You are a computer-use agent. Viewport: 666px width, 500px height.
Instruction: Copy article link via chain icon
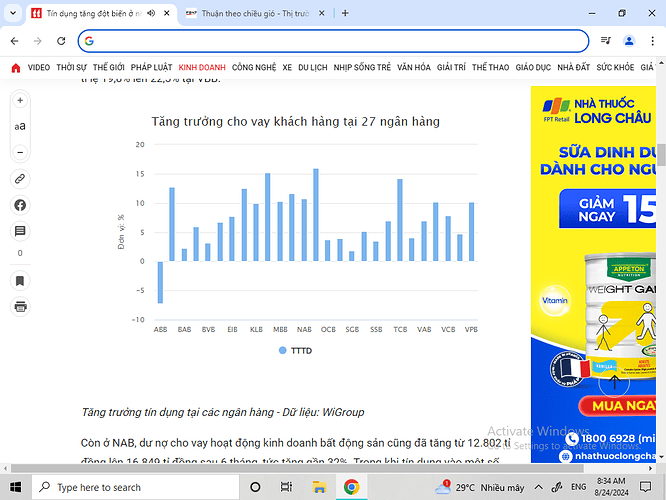[x=20, y=179]
